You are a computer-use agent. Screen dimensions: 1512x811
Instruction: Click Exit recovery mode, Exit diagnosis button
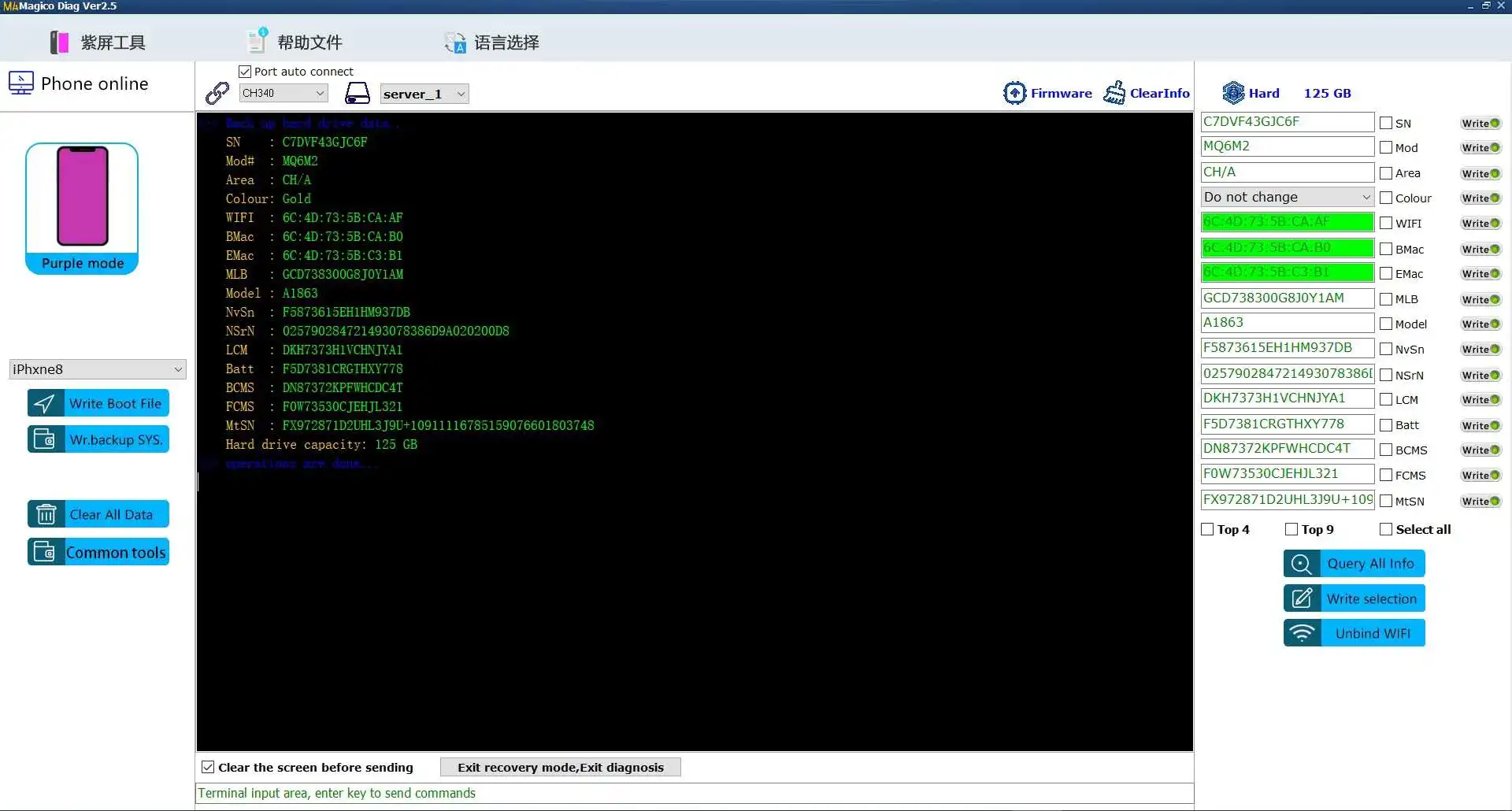coord(561,767)
